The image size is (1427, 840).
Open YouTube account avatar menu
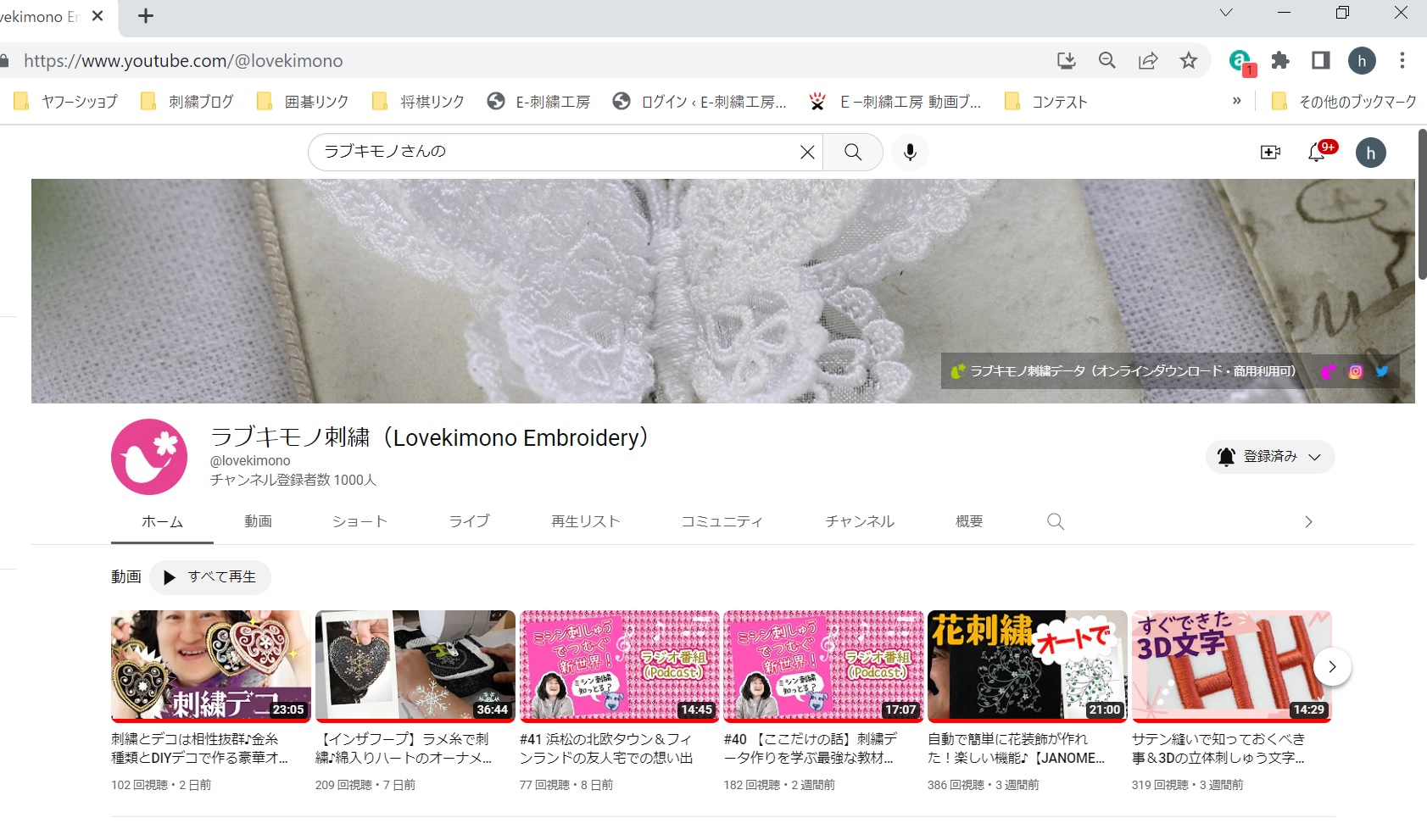pyautogui.click(x=1370, y=153)
